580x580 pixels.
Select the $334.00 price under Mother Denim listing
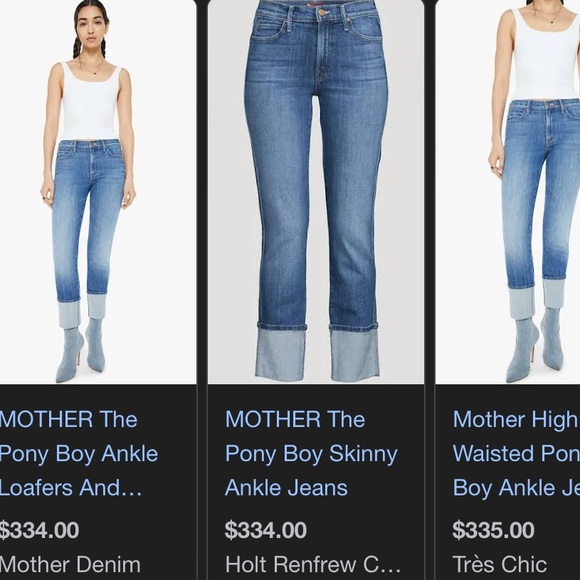point(39,530)
